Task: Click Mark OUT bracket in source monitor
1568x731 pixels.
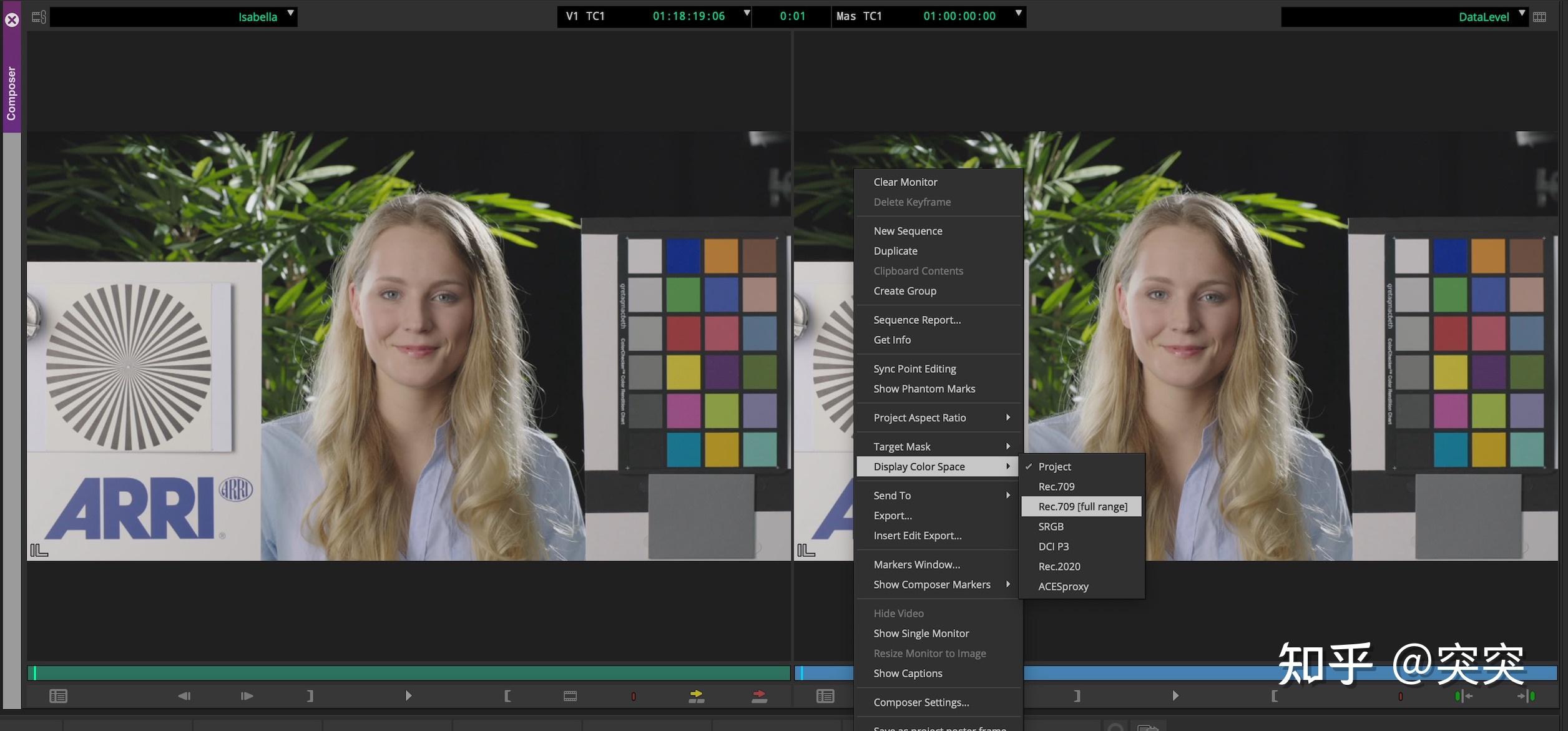Action: tap(310, 696)
